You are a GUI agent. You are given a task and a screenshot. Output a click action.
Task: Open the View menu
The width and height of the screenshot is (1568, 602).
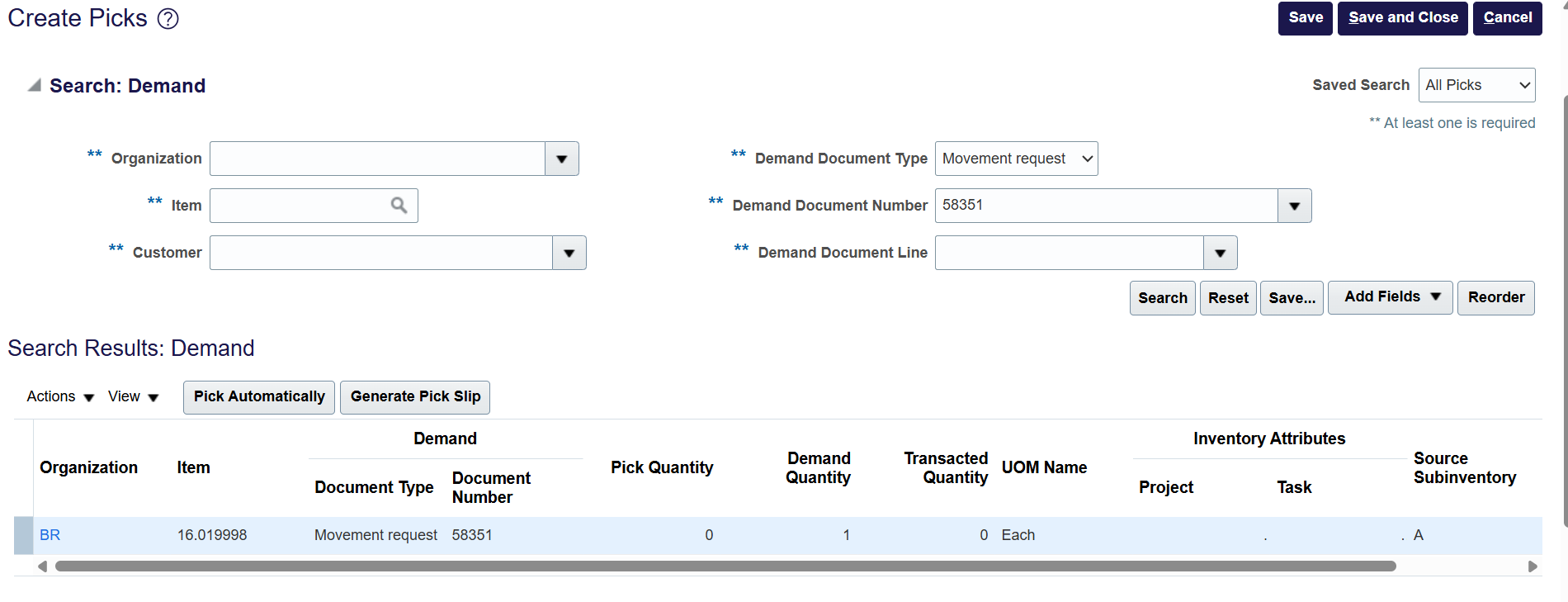point(133,397)
